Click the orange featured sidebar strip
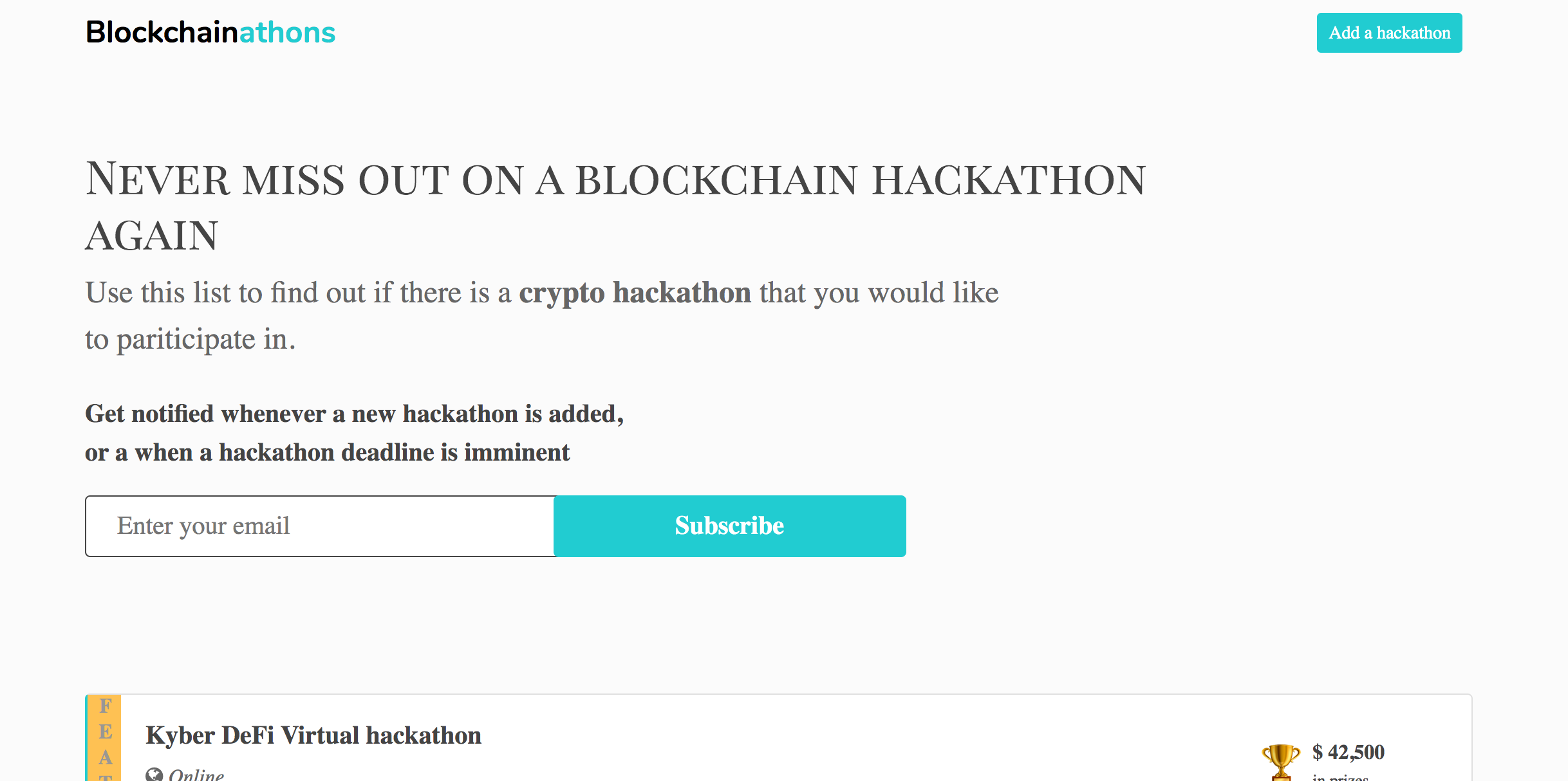The width and height of the screenshot is (1568, 781). pos(103,739)
